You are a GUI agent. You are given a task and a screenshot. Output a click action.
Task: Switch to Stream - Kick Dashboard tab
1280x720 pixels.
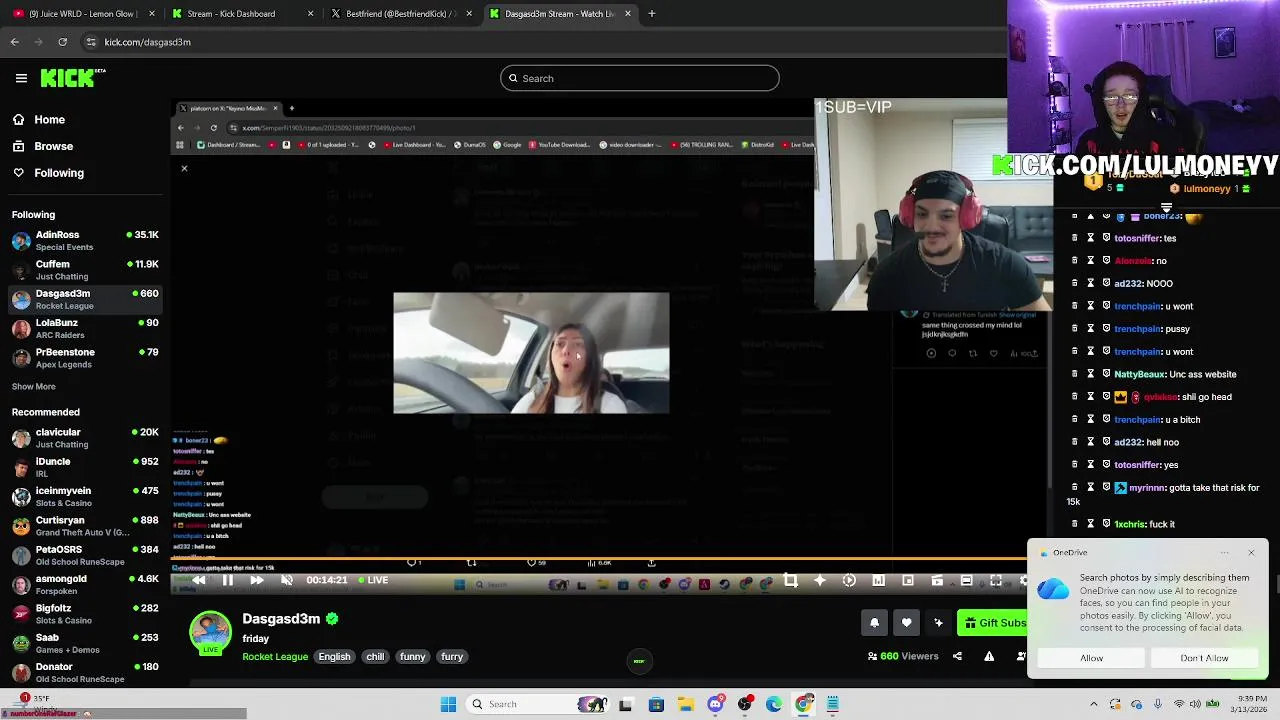(x=243, y=14)
